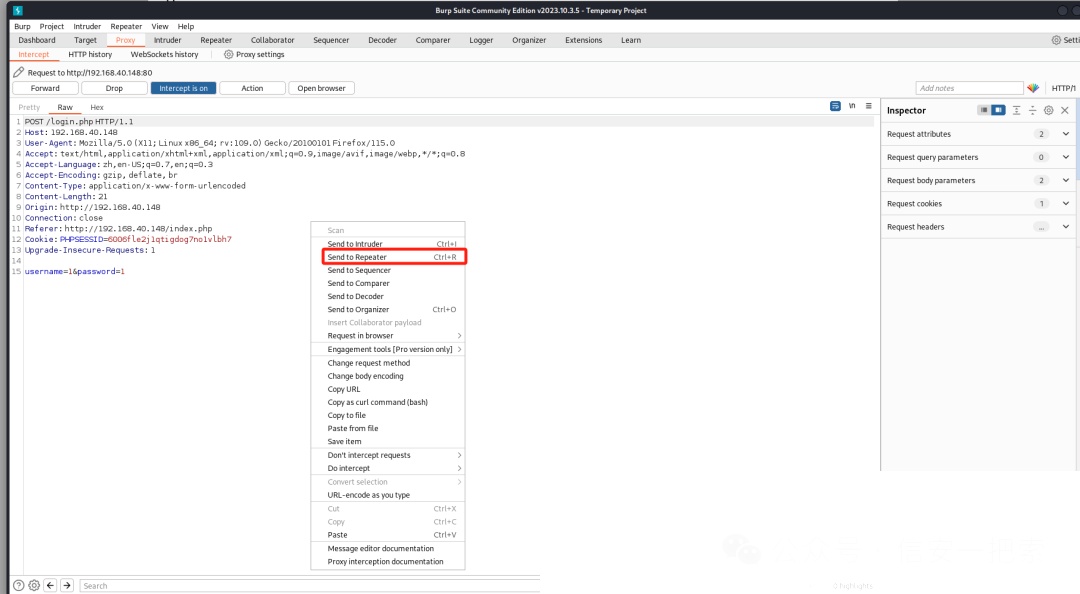The width and height of the screenshot is (1080, 594).
Task: Open Request in browser submenu
Action: point(388,336)
